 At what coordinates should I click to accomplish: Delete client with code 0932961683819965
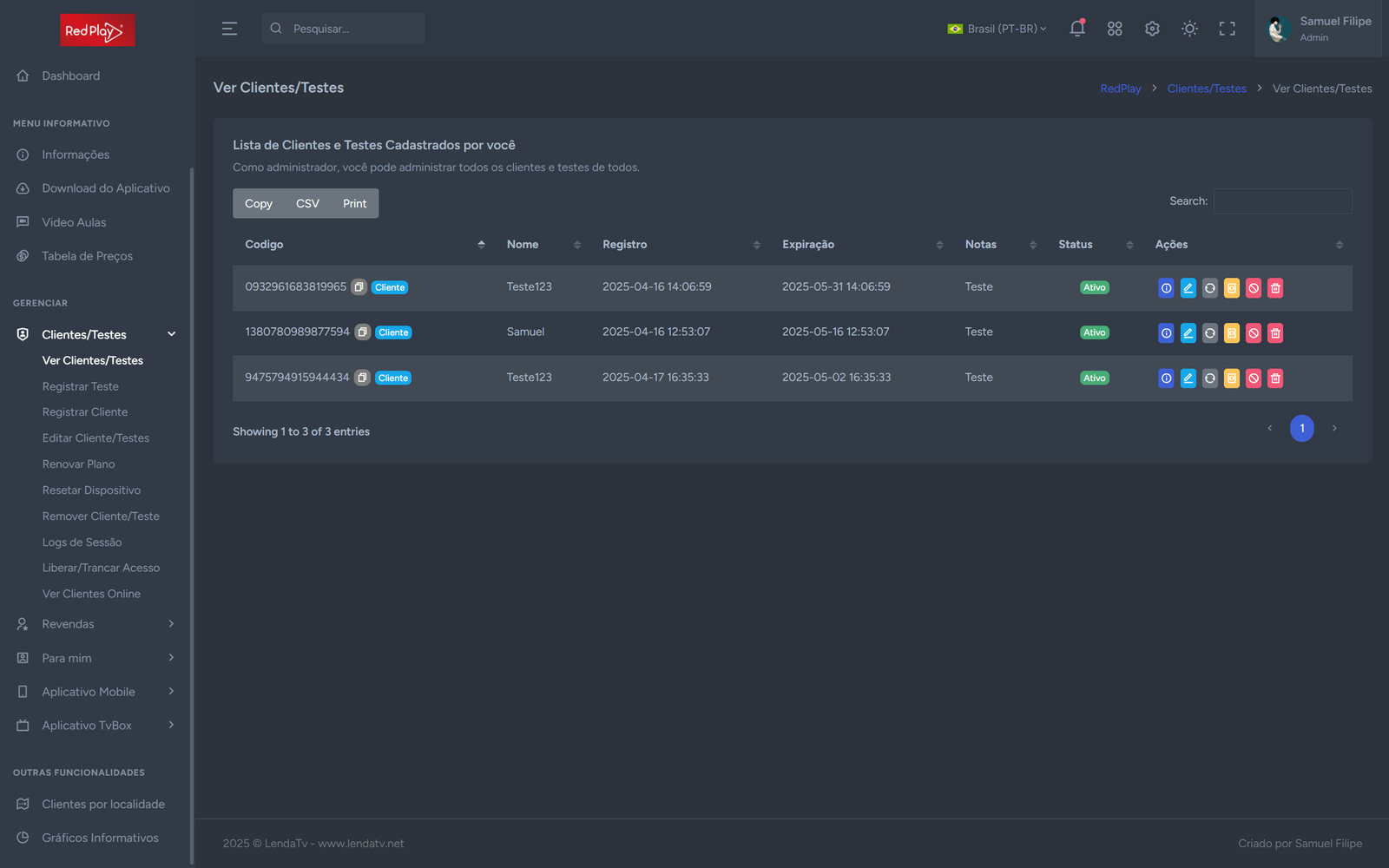(x=1274, y=288)
